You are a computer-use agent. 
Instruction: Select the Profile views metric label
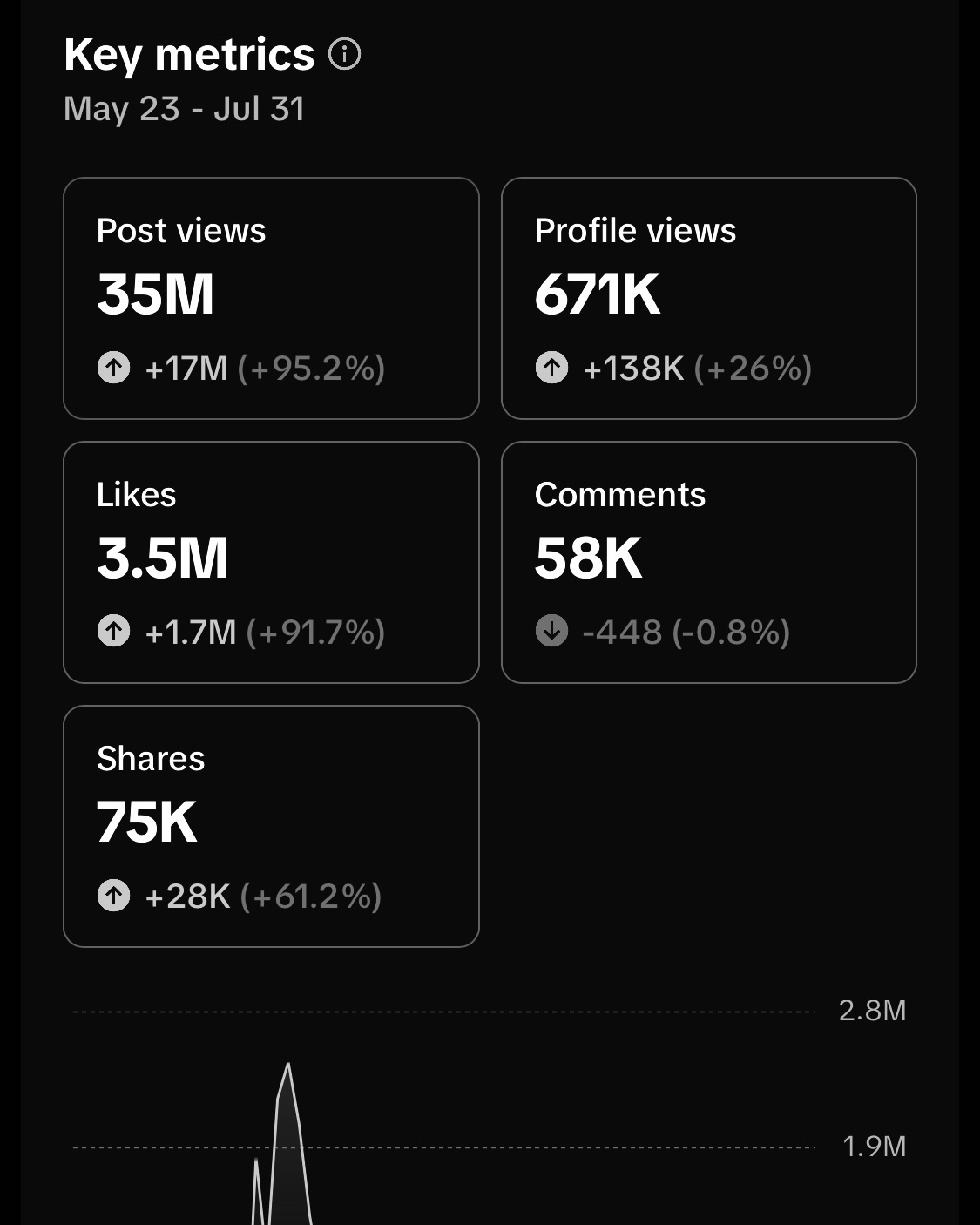(635, 231)
